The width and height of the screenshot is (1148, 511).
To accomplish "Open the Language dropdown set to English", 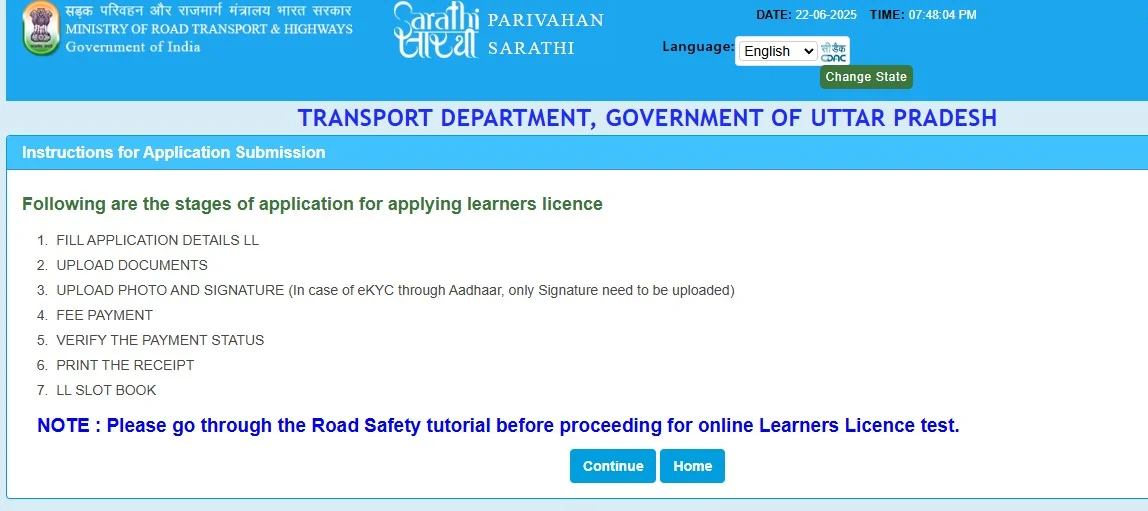I will tap(777, 51).
